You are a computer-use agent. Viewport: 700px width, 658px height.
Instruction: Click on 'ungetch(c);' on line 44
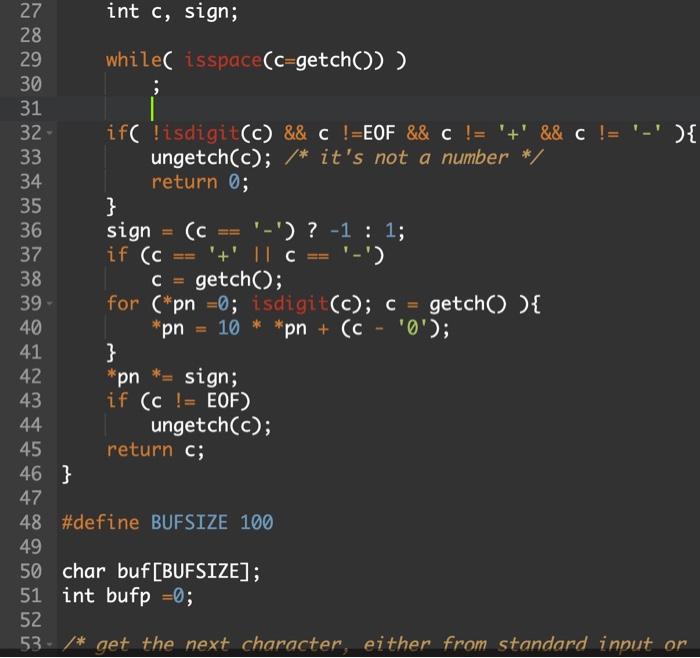211,425
